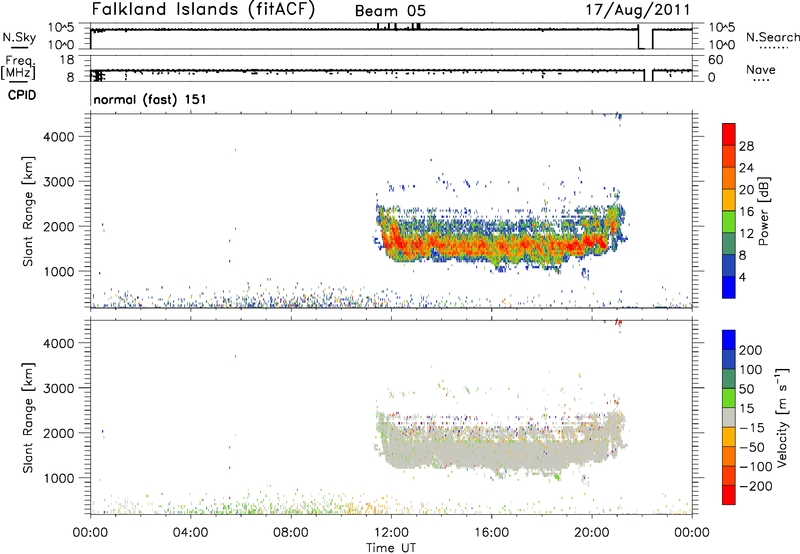Screen dimensions: 800x554
Task: Select the "20:00" time tick label
Action: [x=592, y=533]
